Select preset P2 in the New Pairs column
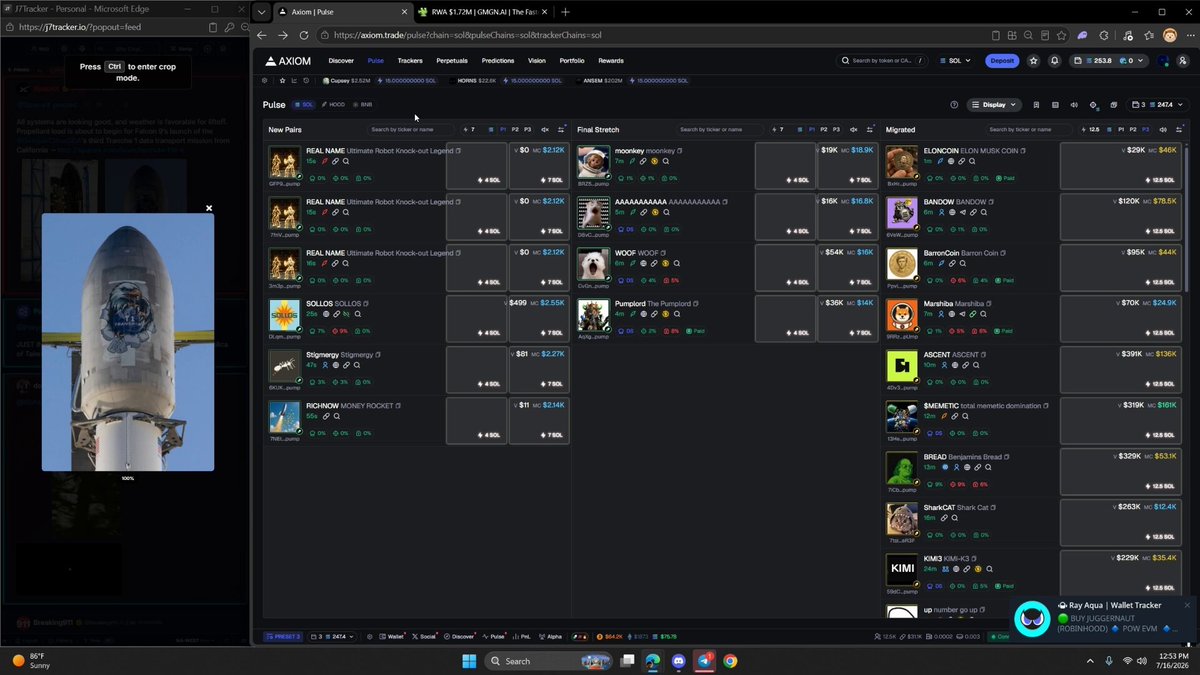 click(x=515, y=129)
